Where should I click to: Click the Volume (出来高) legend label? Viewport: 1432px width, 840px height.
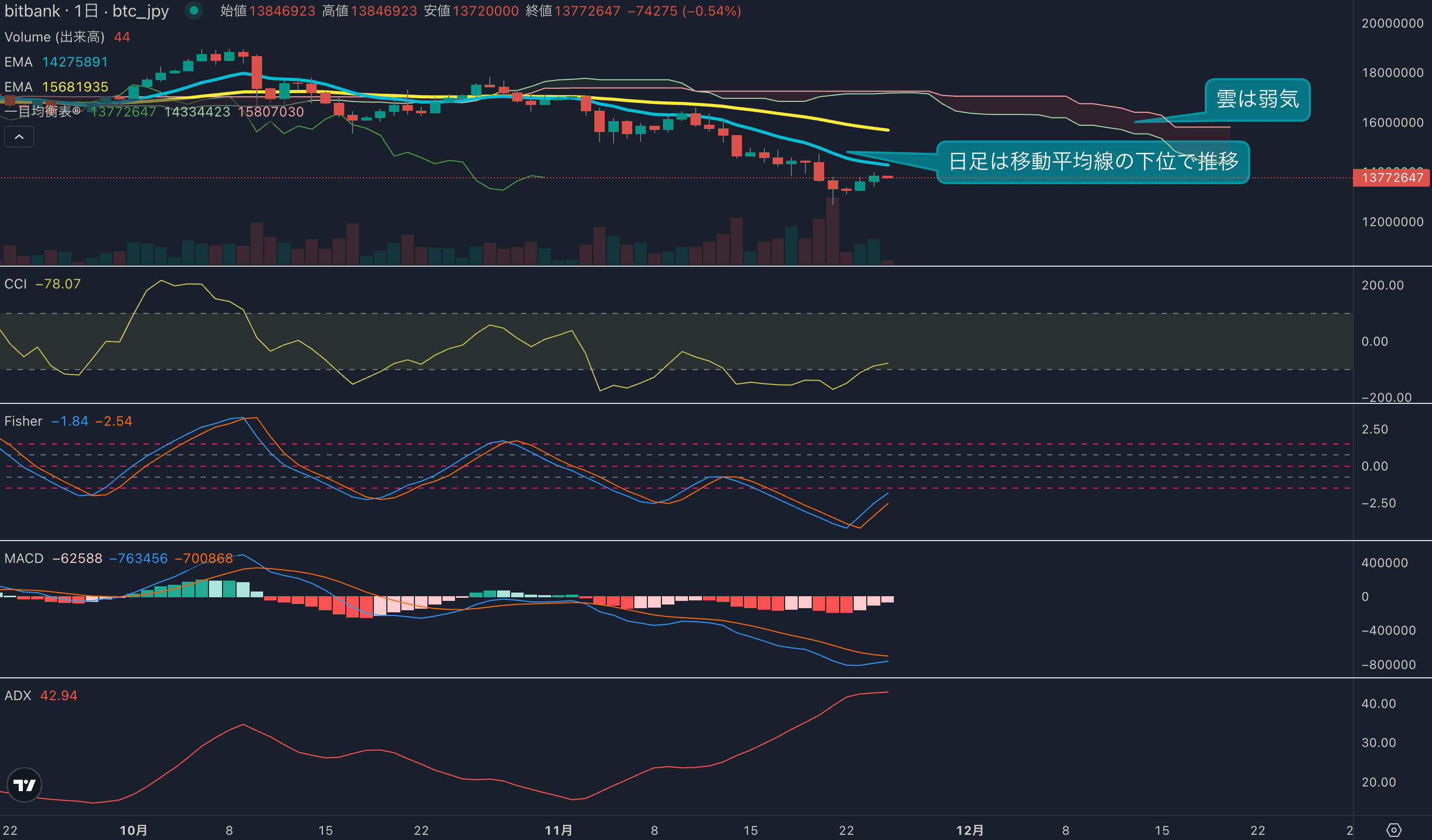tap(55, 37)
